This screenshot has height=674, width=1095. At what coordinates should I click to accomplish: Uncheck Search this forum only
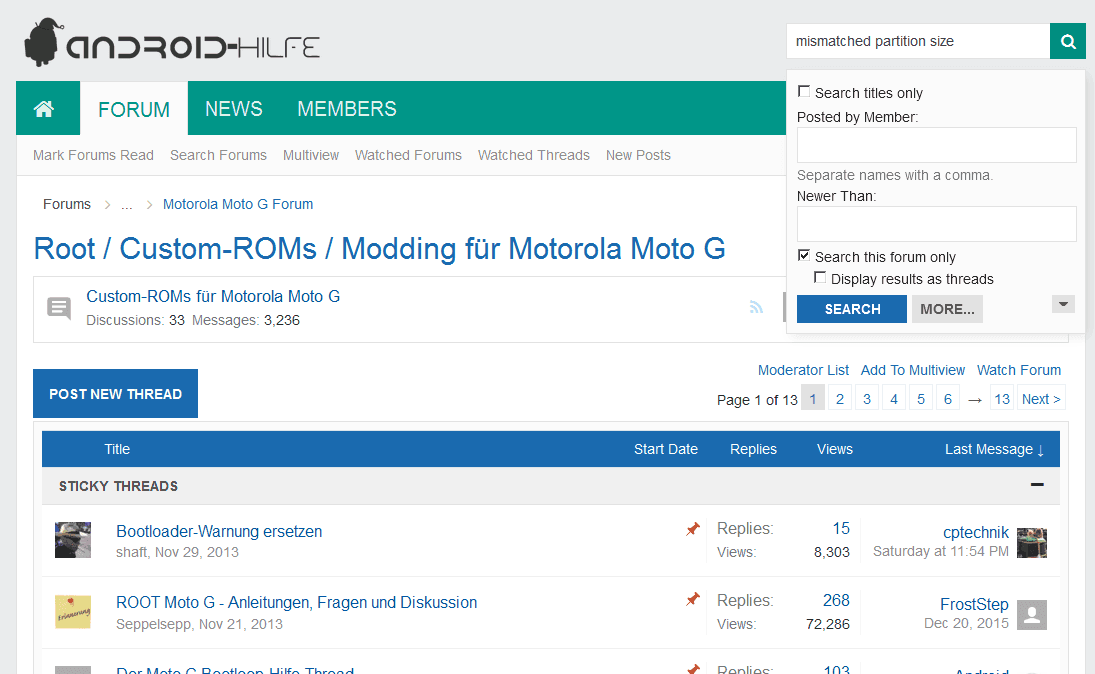pos(804,256)
